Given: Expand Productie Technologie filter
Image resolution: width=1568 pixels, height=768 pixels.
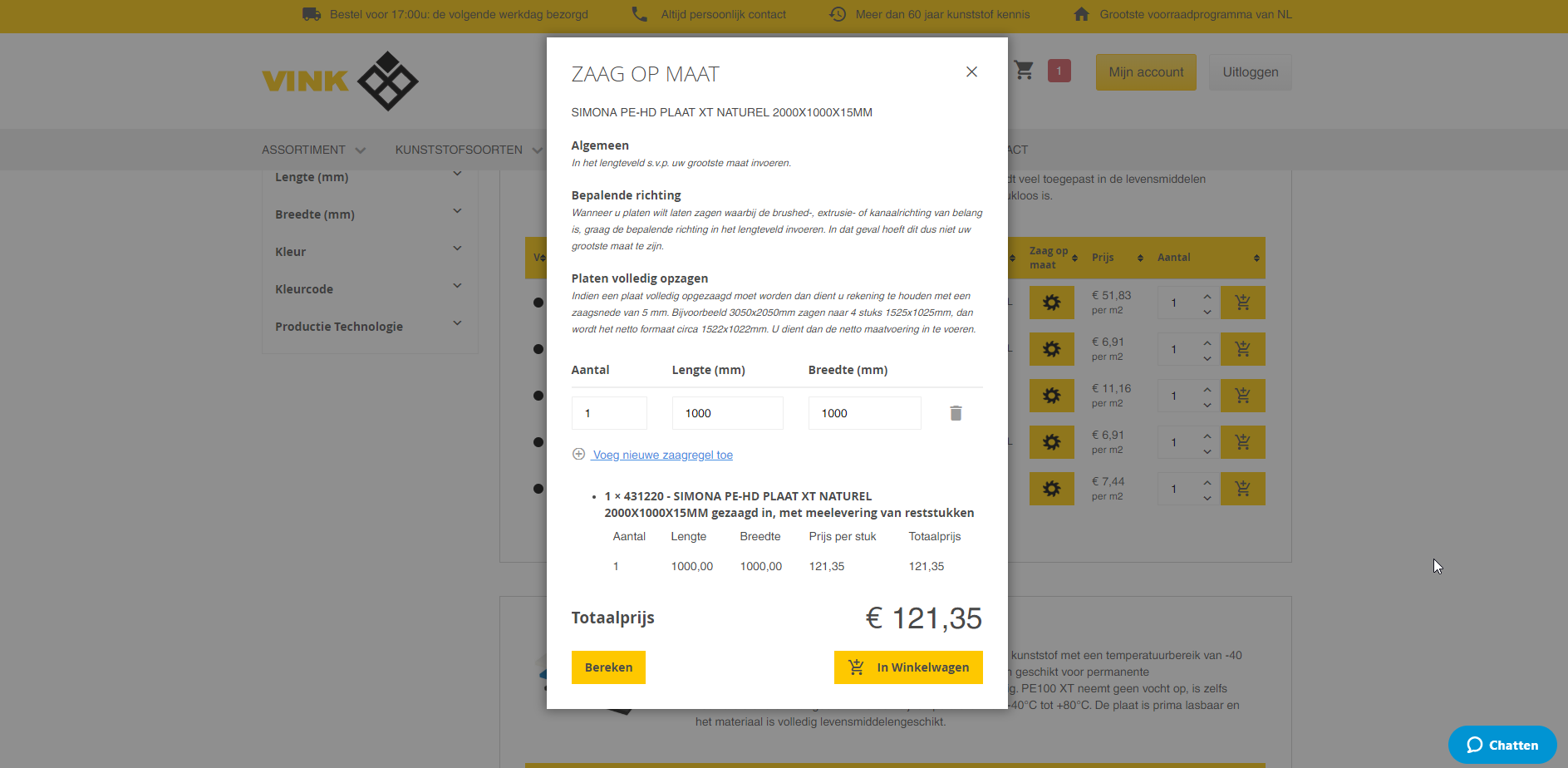Looking at the screenshot, I should pos(369,326).
